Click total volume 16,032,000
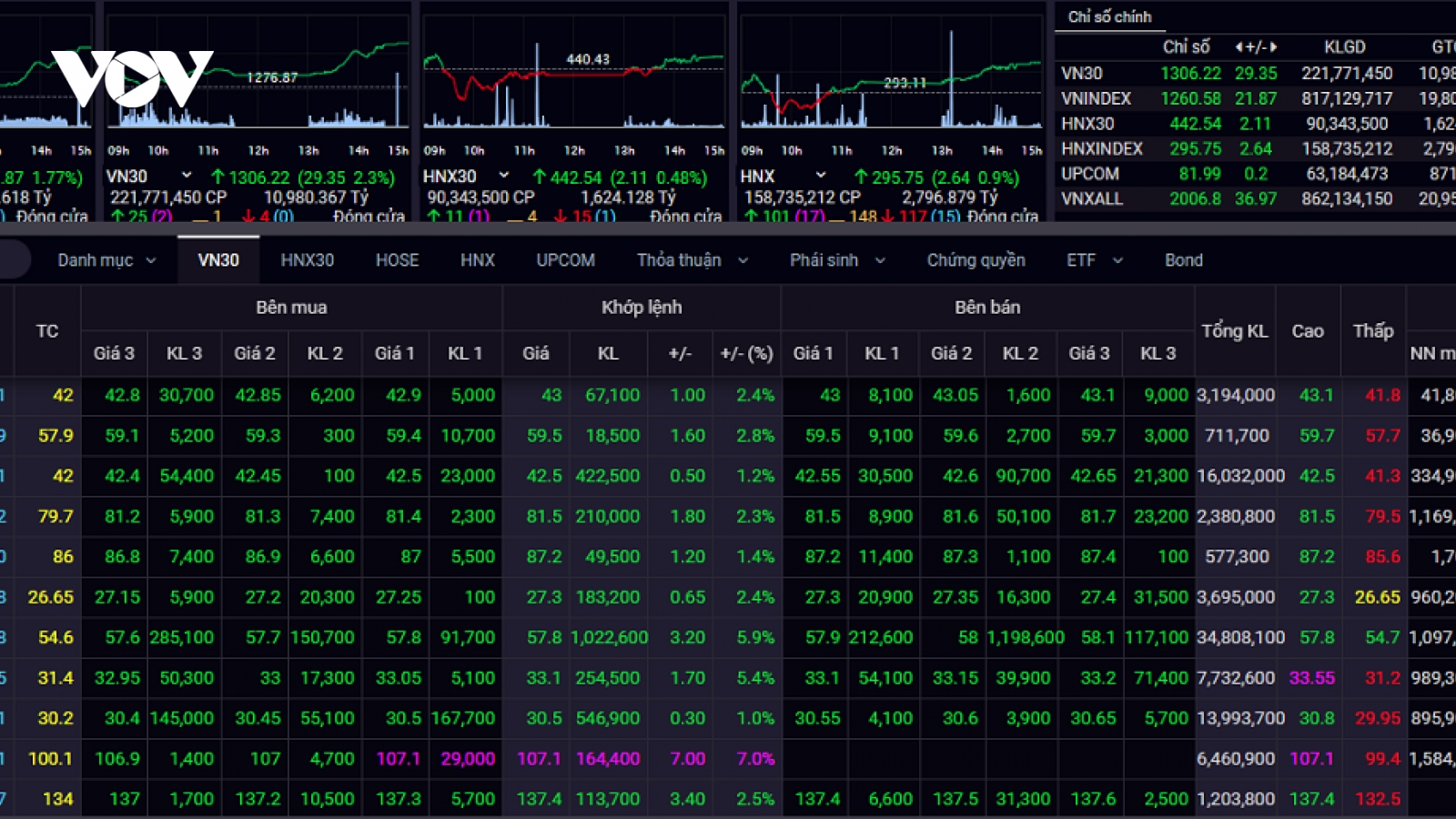Screen dimensions: 1456x819 [1240, 475]
